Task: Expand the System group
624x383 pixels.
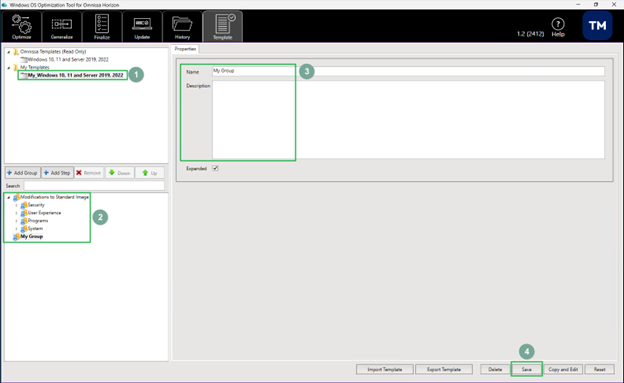Action: click(x=16, y=229)
